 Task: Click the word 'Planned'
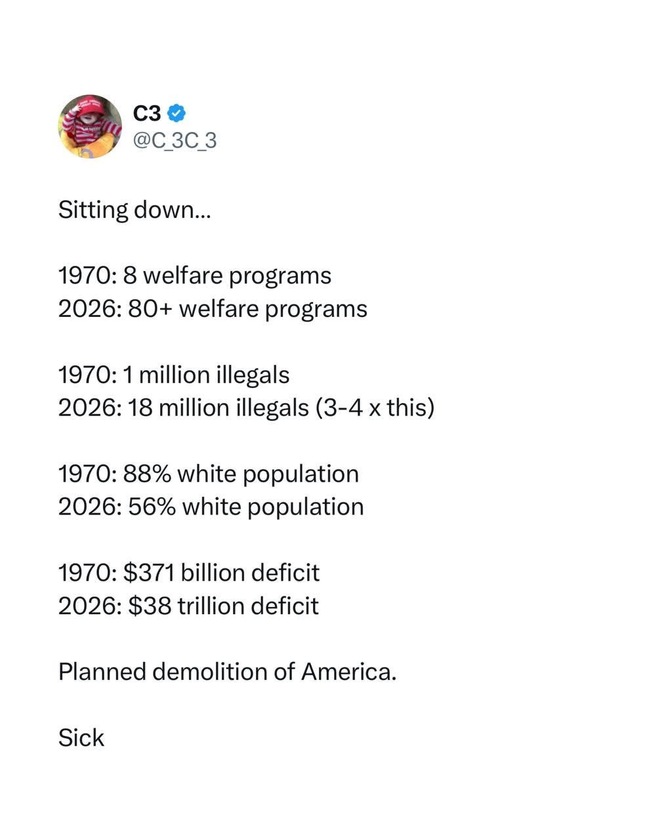click(x=101, y=672)
